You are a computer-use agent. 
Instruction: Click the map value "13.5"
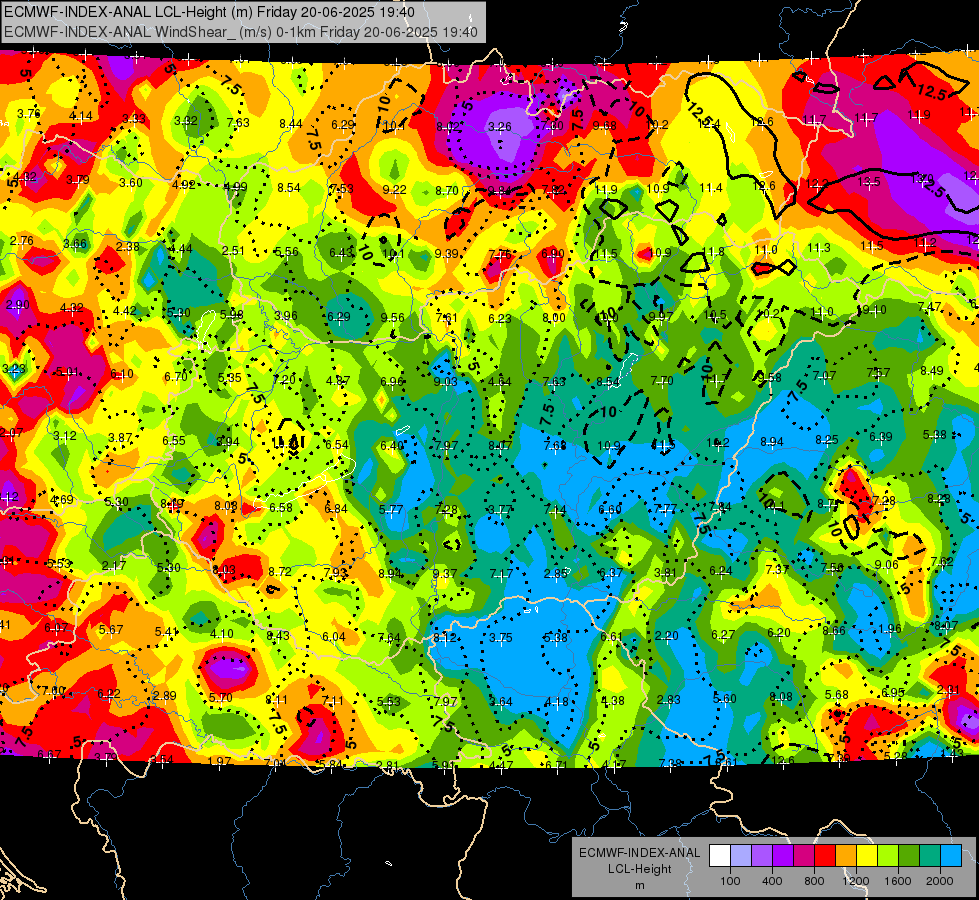[869, 182]
